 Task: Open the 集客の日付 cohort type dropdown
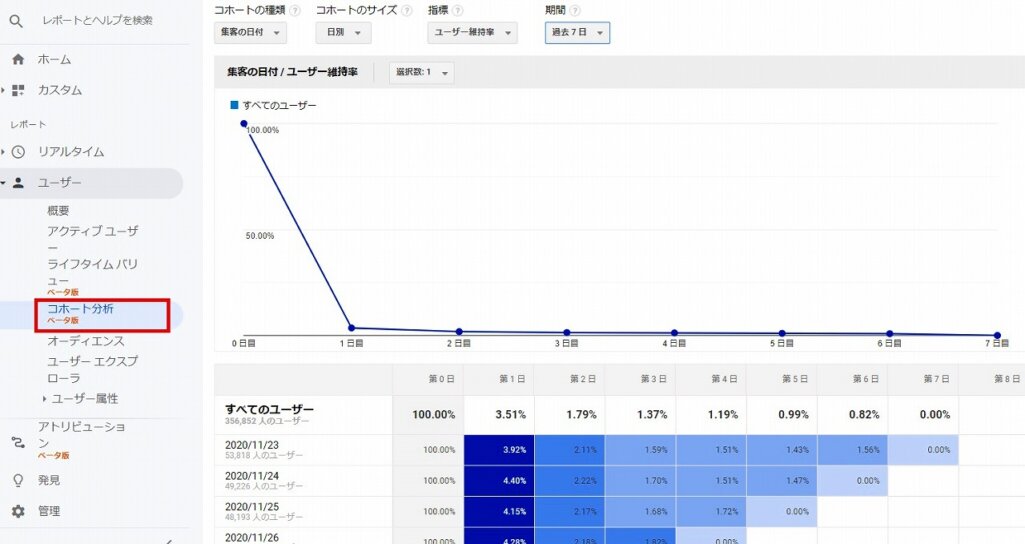[x=250, y=33]
